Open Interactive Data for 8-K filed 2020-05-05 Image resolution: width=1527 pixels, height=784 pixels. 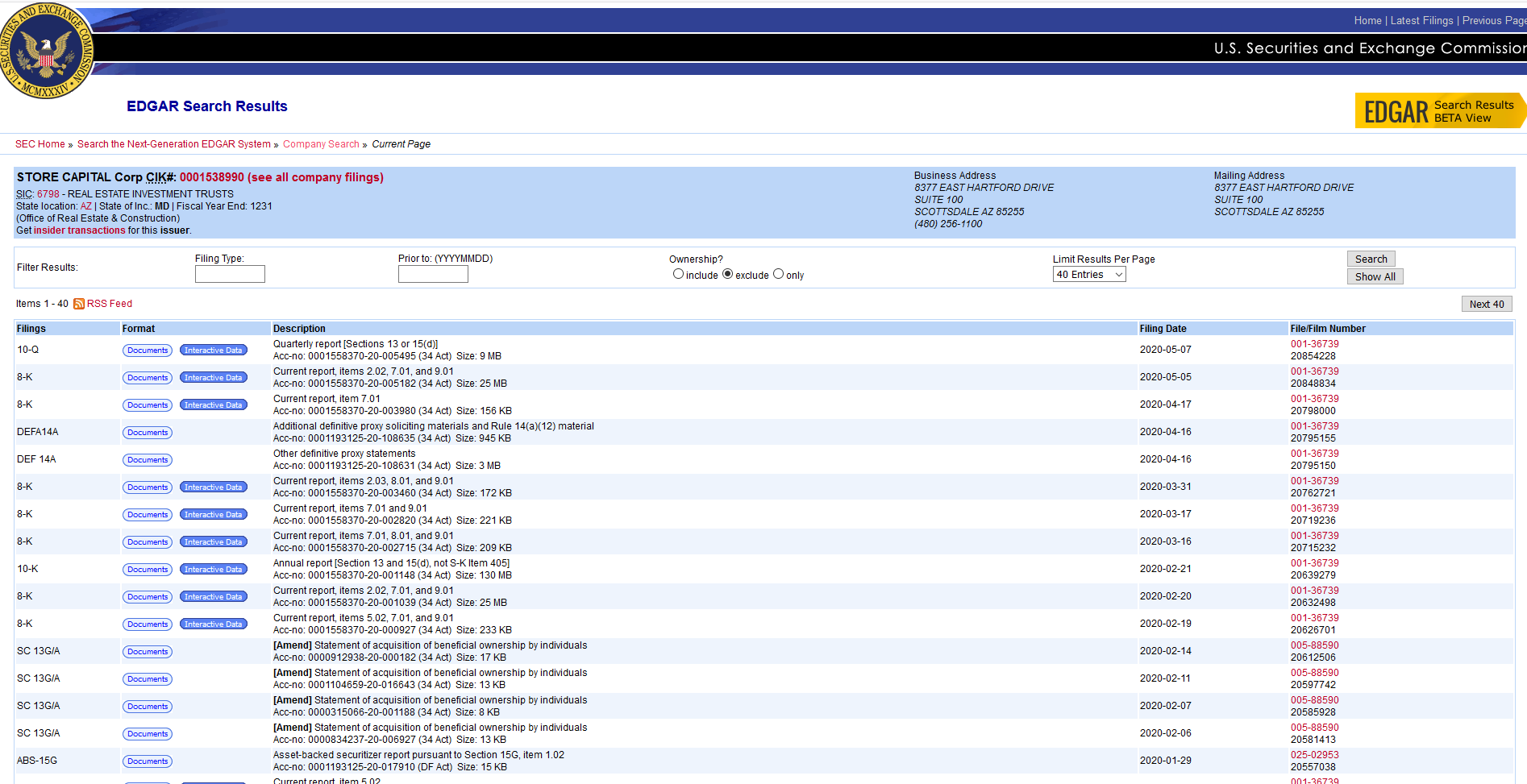click(213, 378)
